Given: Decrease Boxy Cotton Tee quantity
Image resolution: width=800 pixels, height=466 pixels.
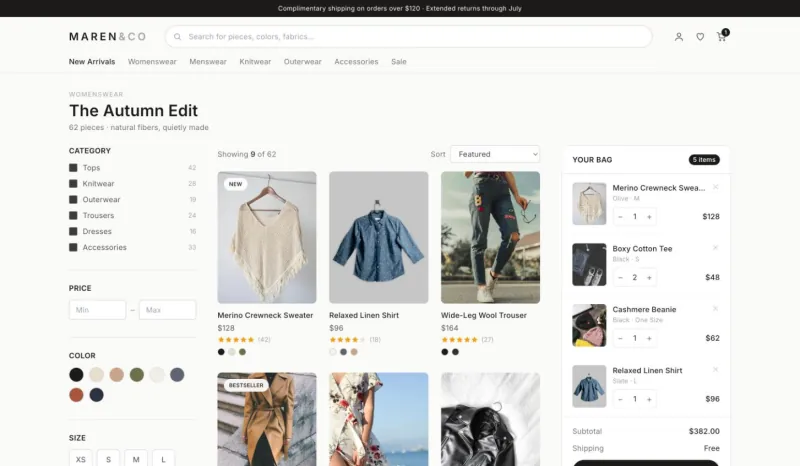Looking at the screenshot, I should [x=620, y=278].
